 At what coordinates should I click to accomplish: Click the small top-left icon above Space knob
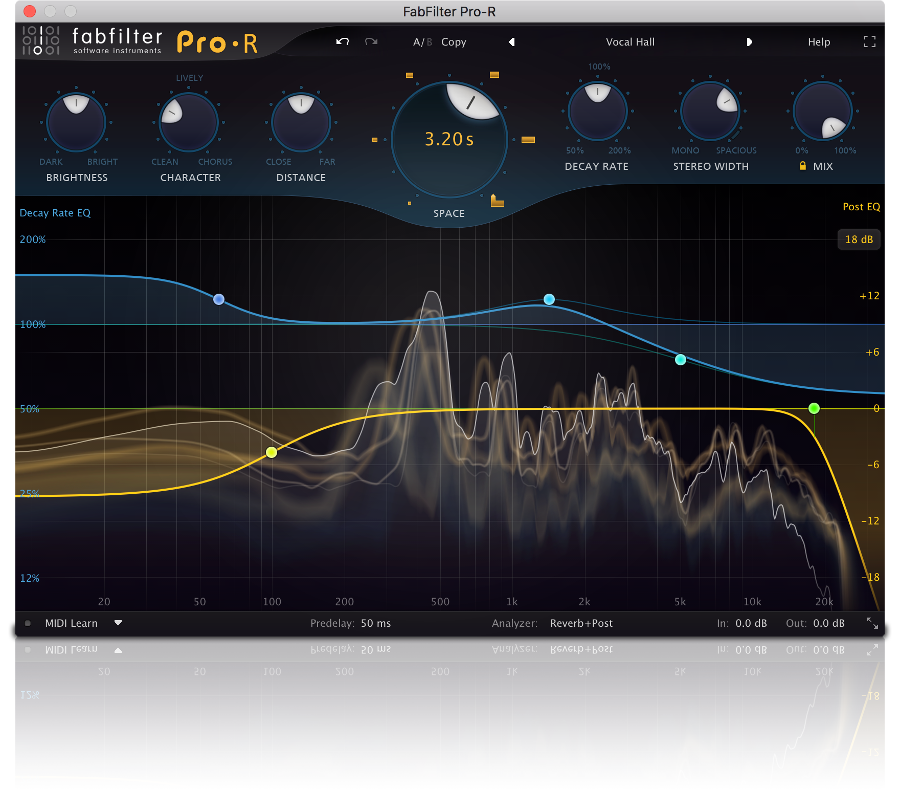pos(409,75)
